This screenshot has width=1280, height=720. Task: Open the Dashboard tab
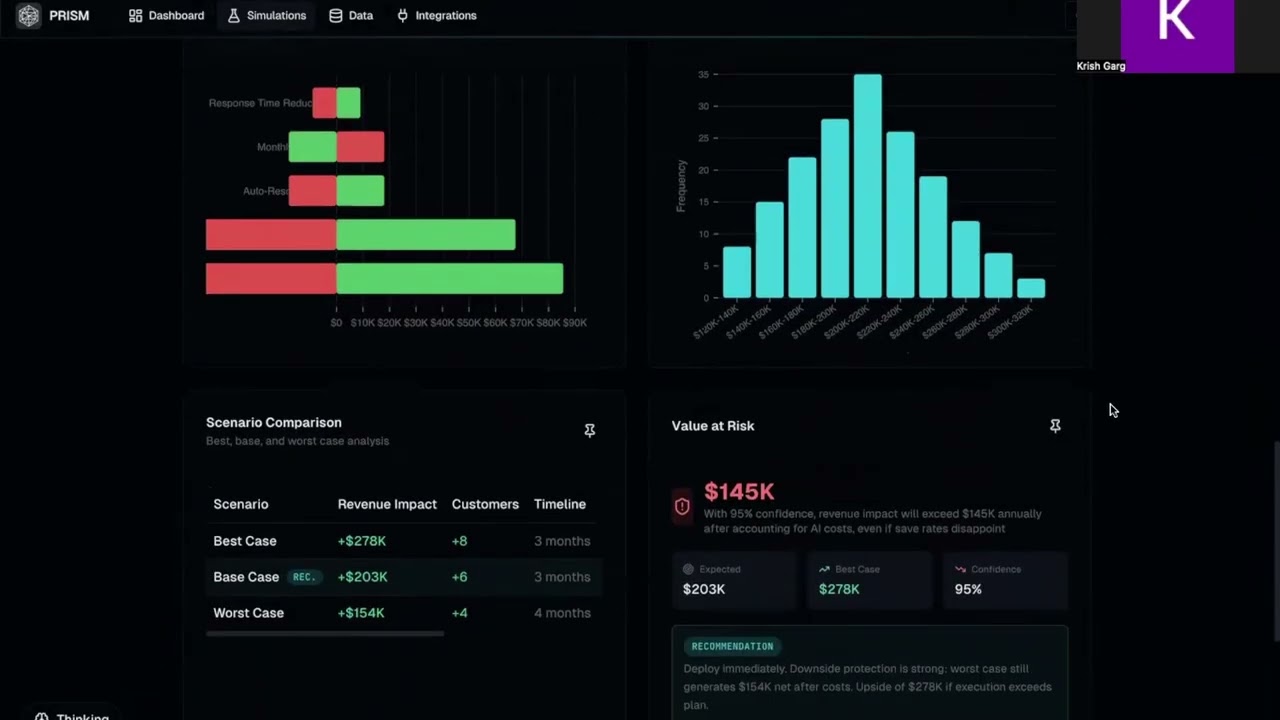click(166, 16)
